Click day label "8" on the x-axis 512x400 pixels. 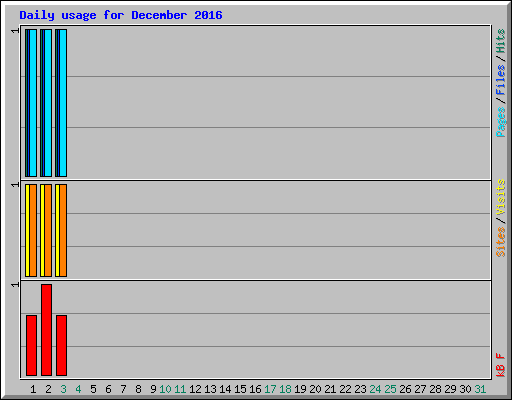coord(138,389)
